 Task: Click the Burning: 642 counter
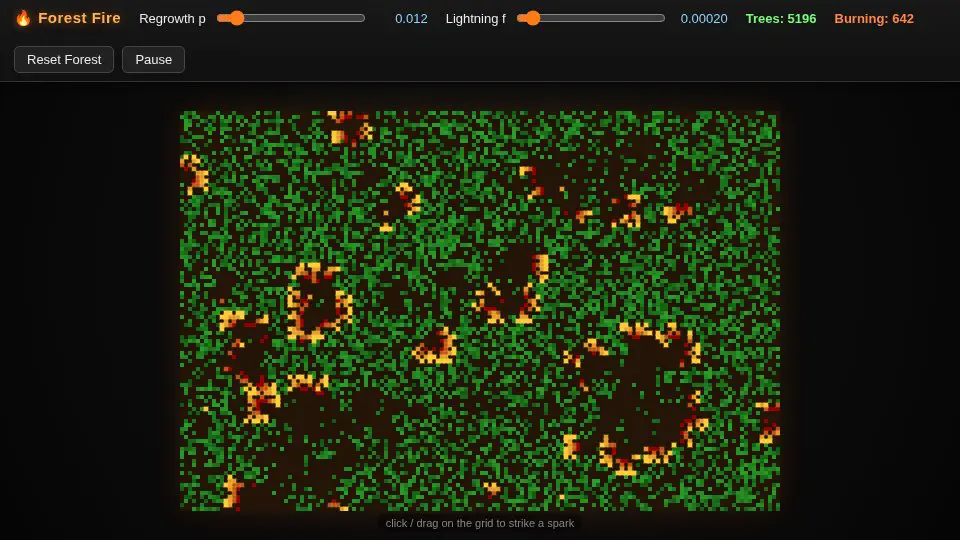(x=874, y=19)
